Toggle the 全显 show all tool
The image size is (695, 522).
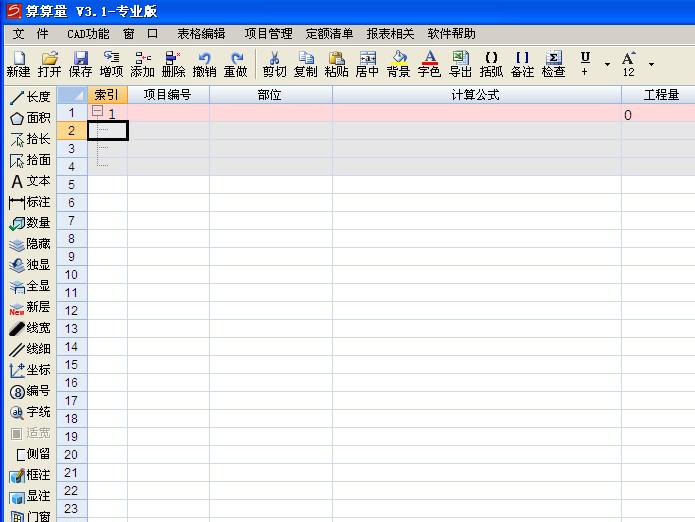pos(30,286)
